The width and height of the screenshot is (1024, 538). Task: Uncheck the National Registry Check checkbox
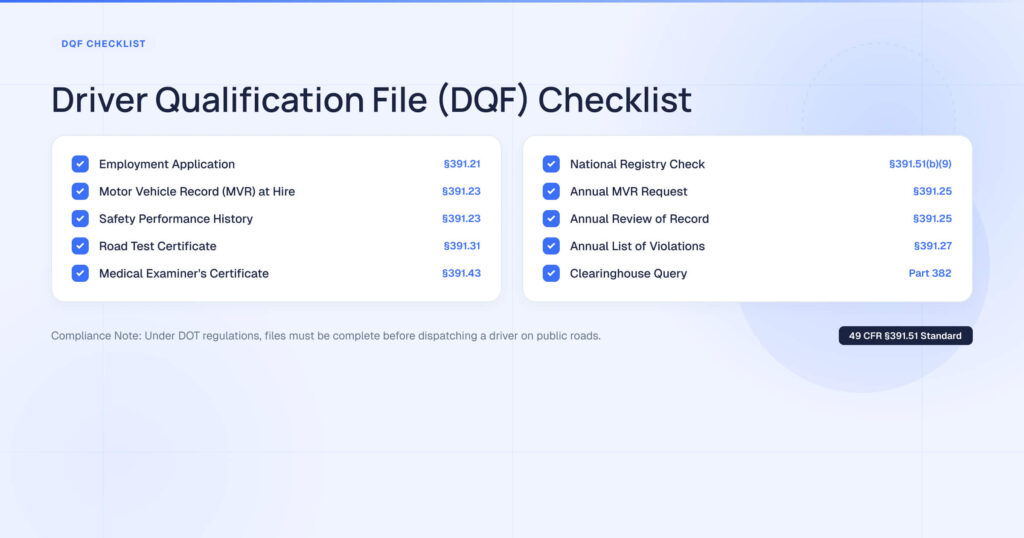[x=551, y=164]
